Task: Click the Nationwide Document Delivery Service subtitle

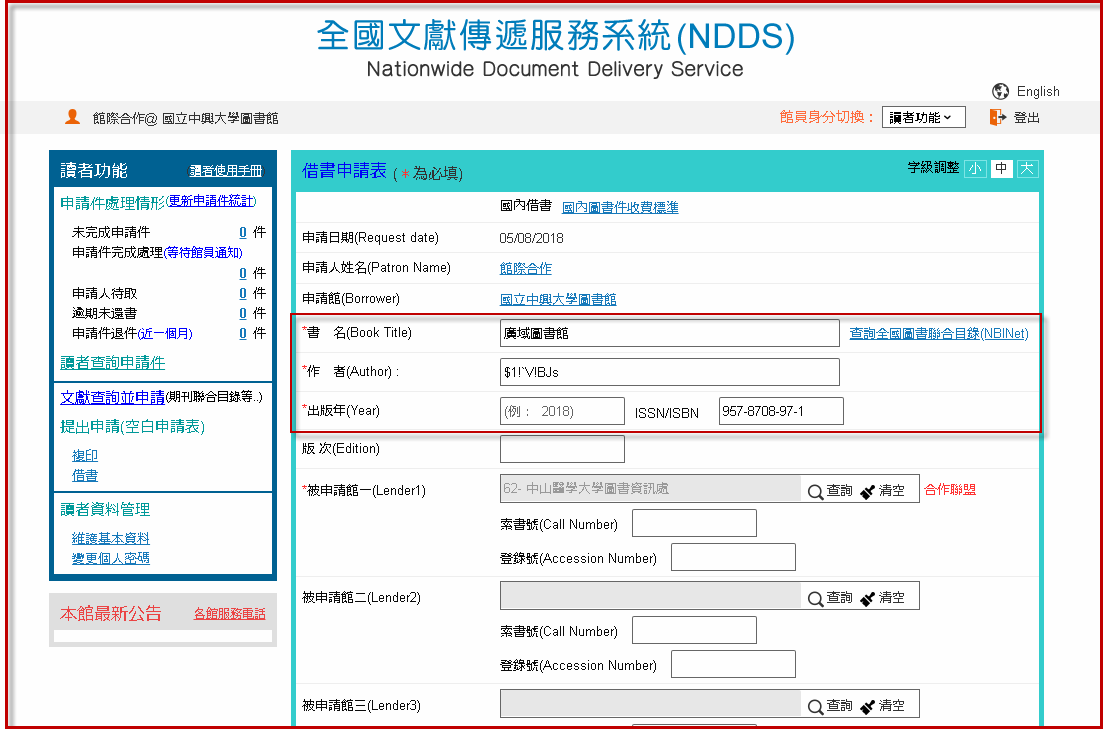Action: (x=555, y=69)
